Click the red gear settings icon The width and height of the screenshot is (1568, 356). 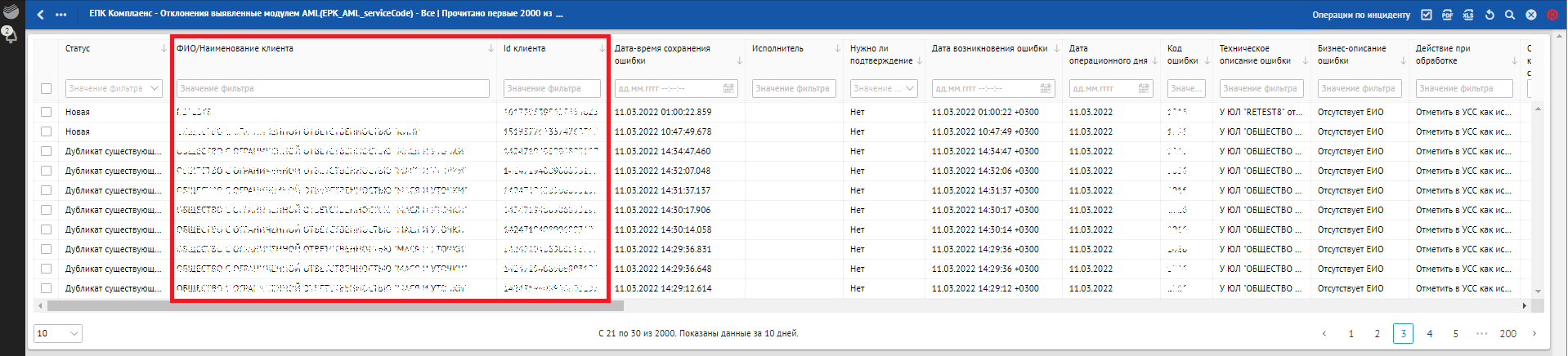tap(1552, 15)
